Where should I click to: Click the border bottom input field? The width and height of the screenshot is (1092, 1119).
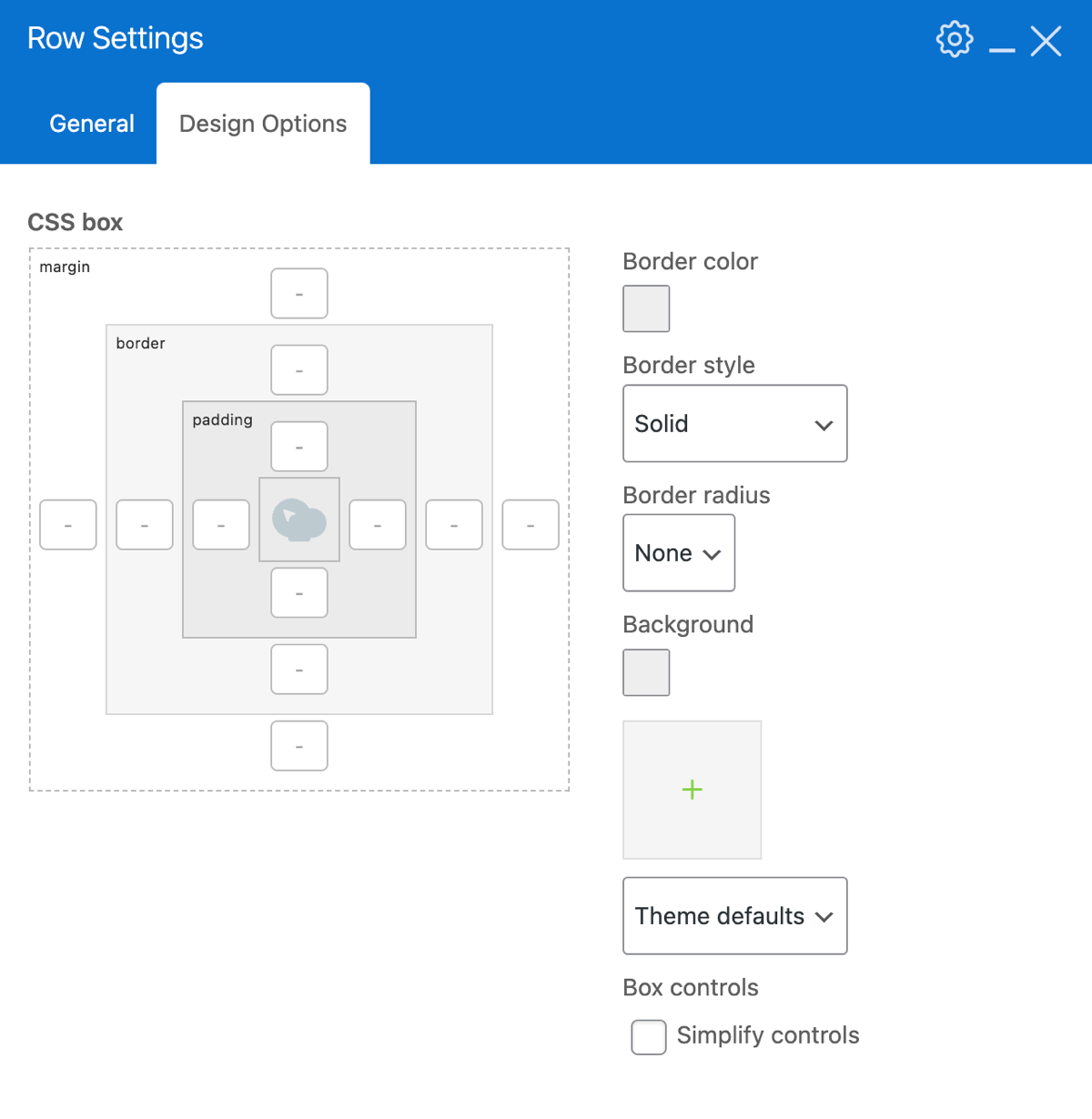coord(299,670)
